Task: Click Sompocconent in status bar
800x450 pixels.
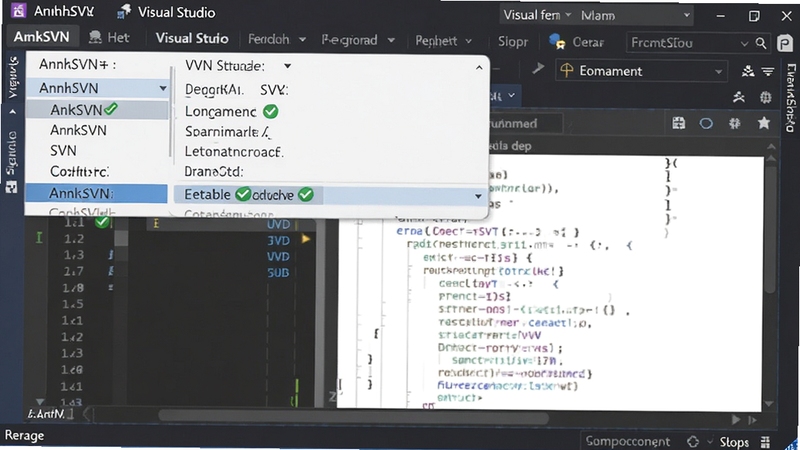Action: pyautogui.click(x=627, y=441)
